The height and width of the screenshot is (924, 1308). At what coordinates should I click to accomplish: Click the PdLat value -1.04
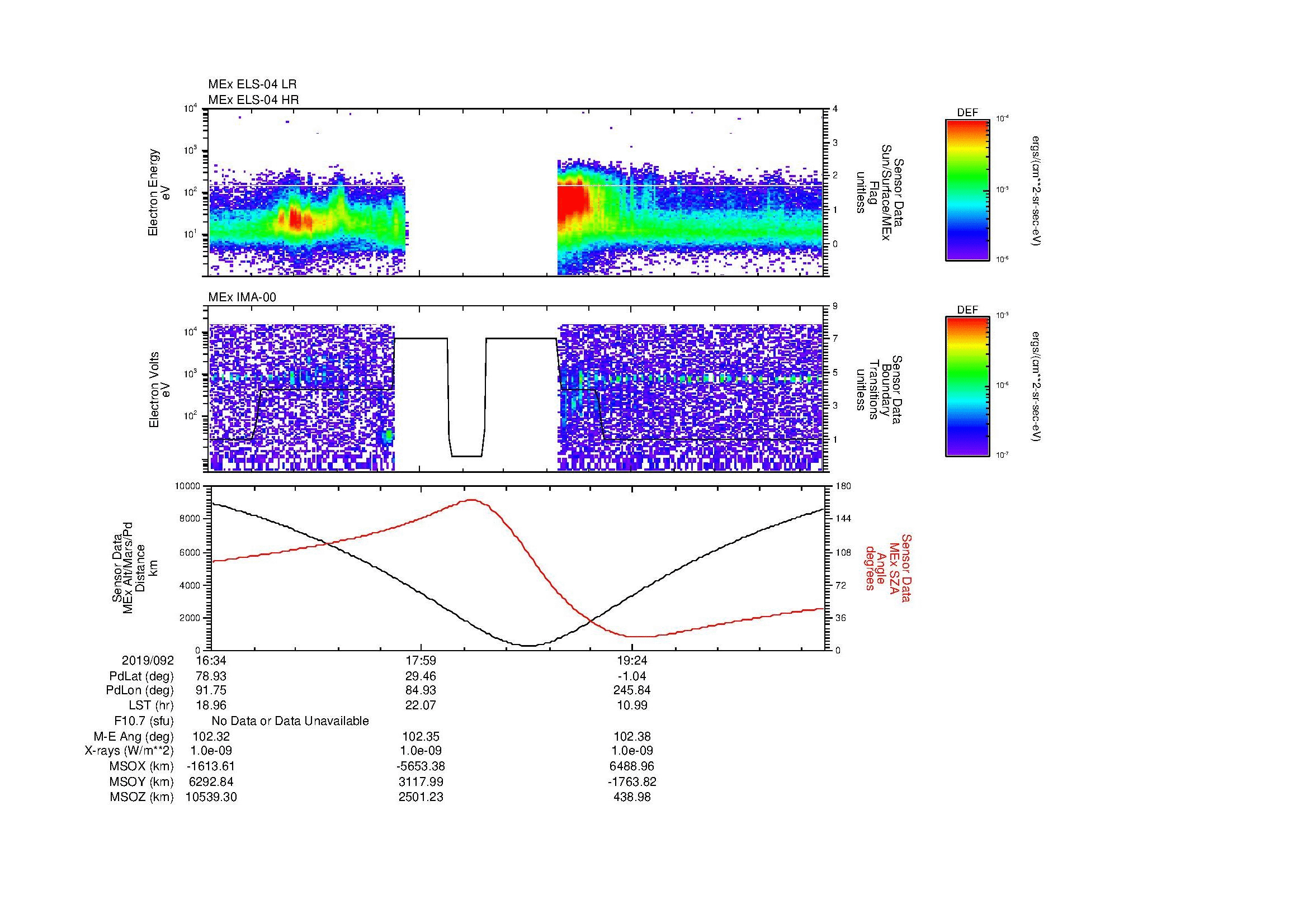tap(632, 676)
